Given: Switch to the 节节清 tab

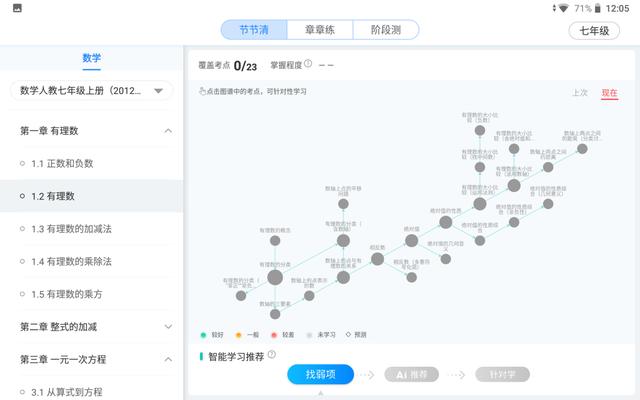Looking at the screenshot, I should (254, 30).
